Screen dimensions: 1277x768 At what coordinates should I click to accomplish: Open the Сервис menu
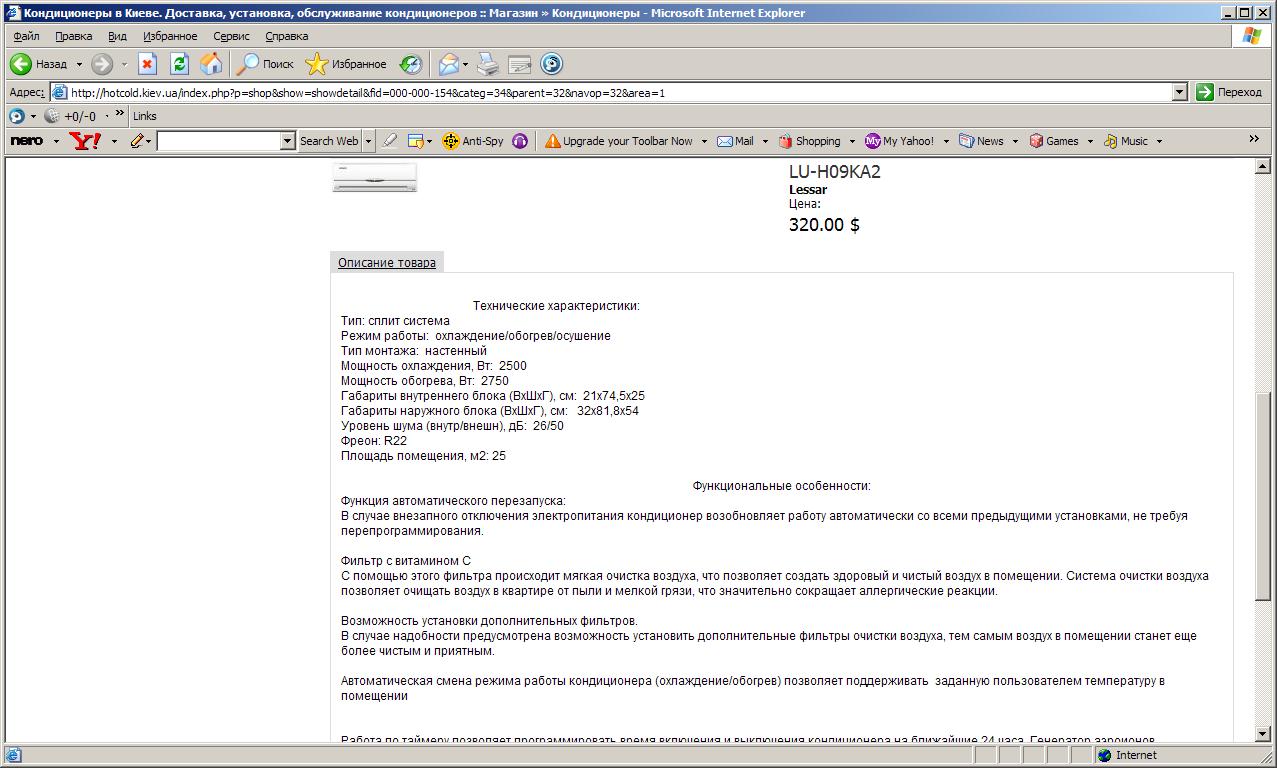pyautogui.click(x=231, y=36)
